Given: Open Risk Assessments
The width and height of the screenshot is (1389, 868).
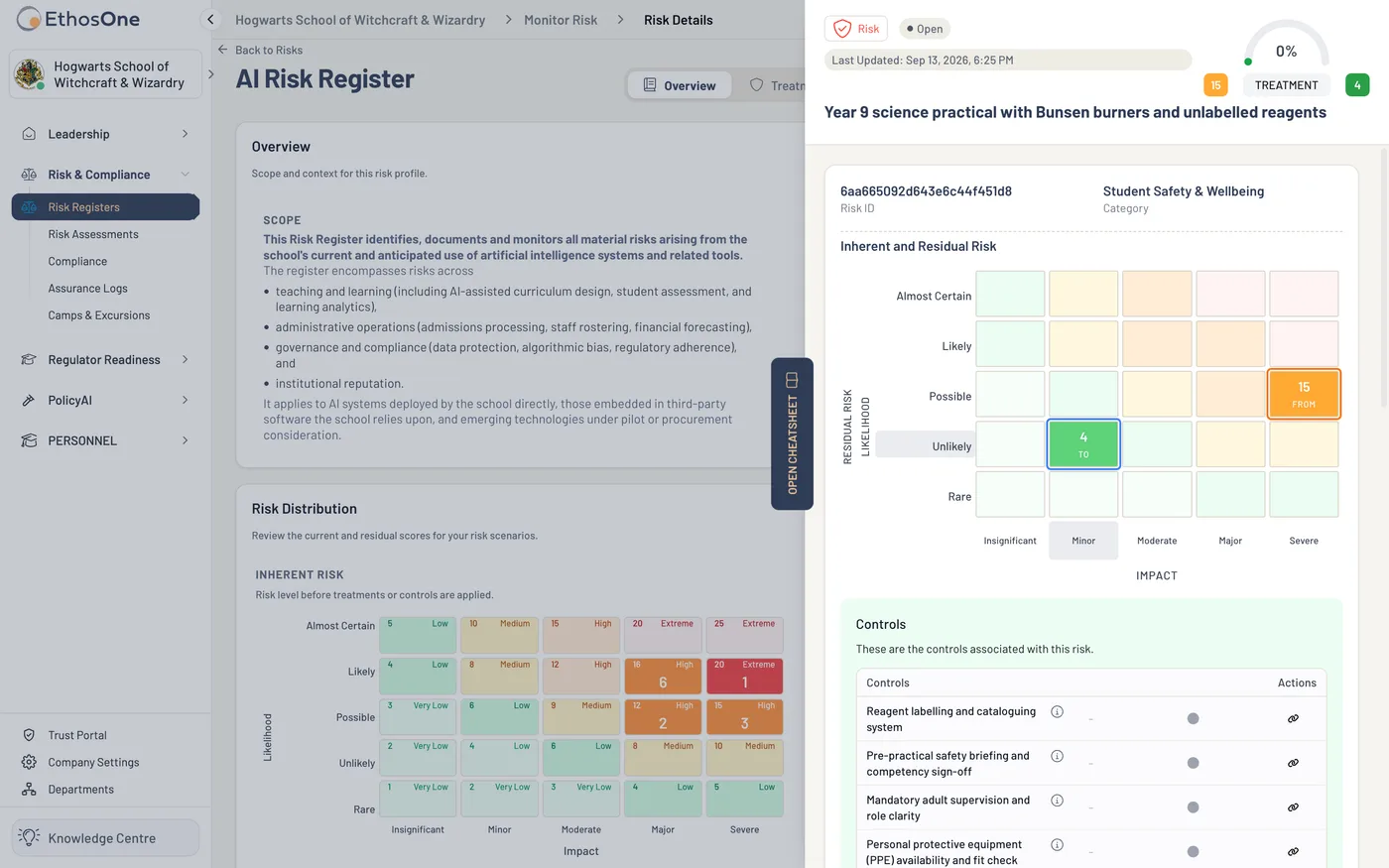Looking at the screenshot, I should (x=93, y=234).
